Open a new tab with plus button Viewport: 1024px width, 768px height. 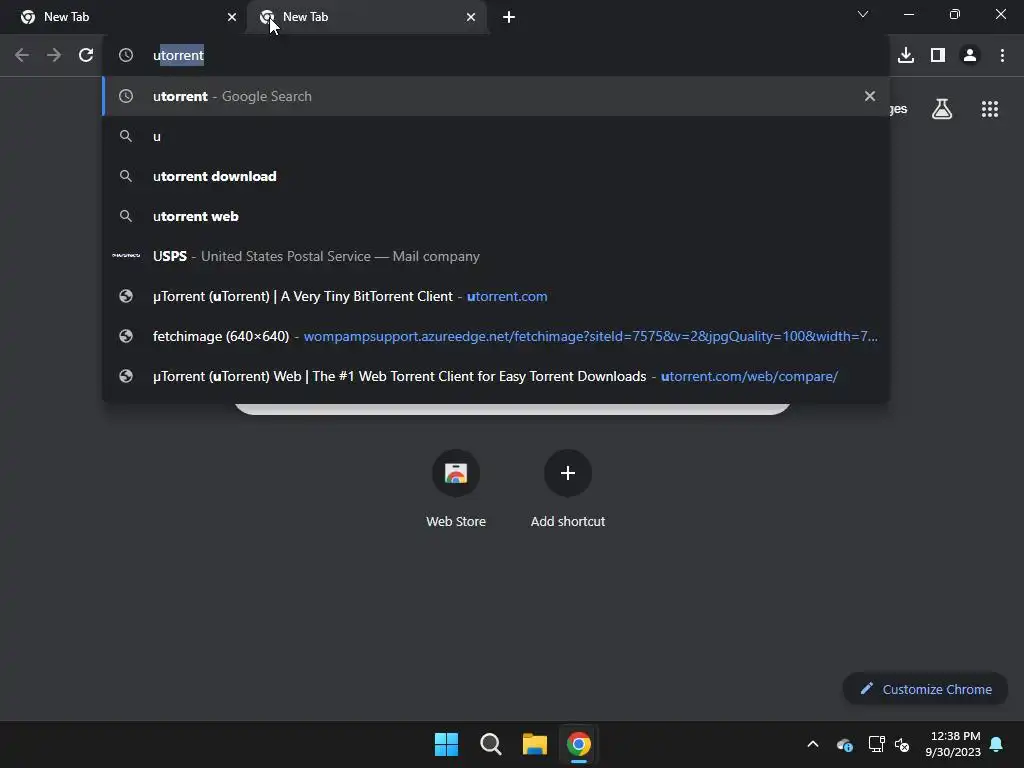tap(509, 17)
